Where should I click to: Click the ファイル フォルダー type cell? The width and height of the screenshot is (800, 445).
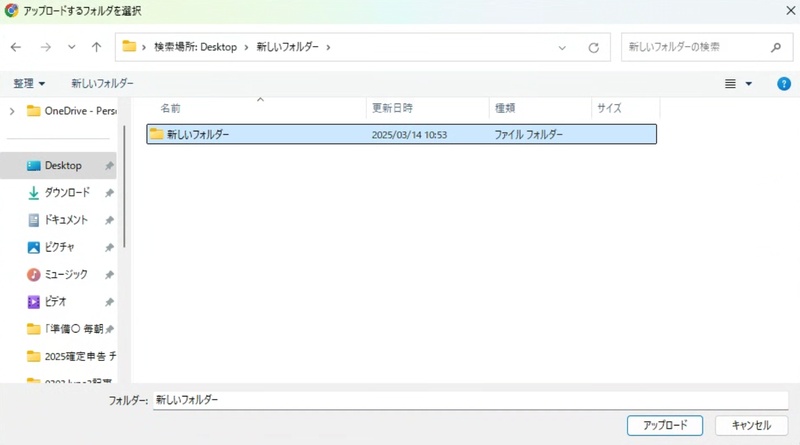529,135
